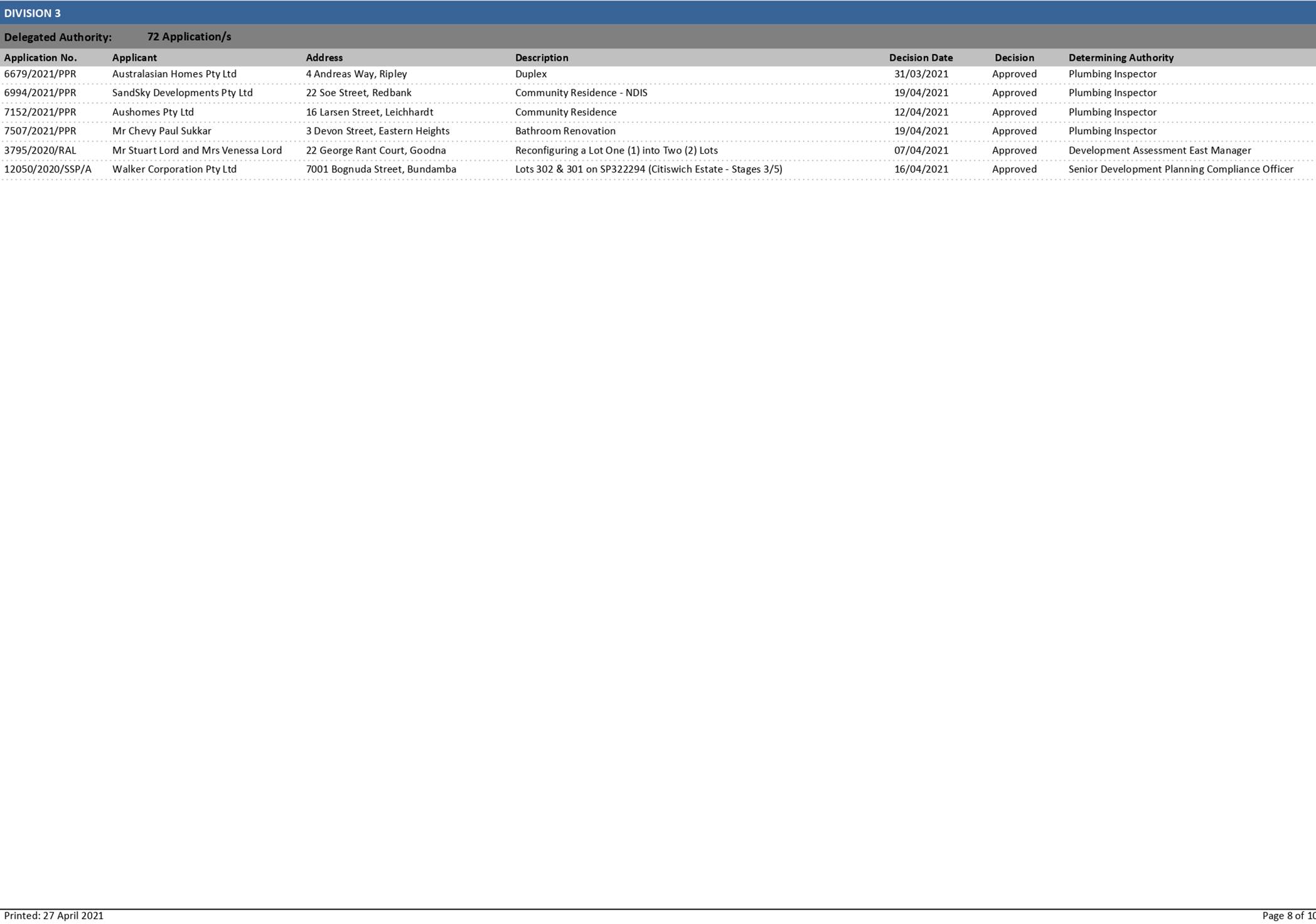
Task: Click Approved status for 7152/2021/PPR row
Action: (x=1014, y=112)
